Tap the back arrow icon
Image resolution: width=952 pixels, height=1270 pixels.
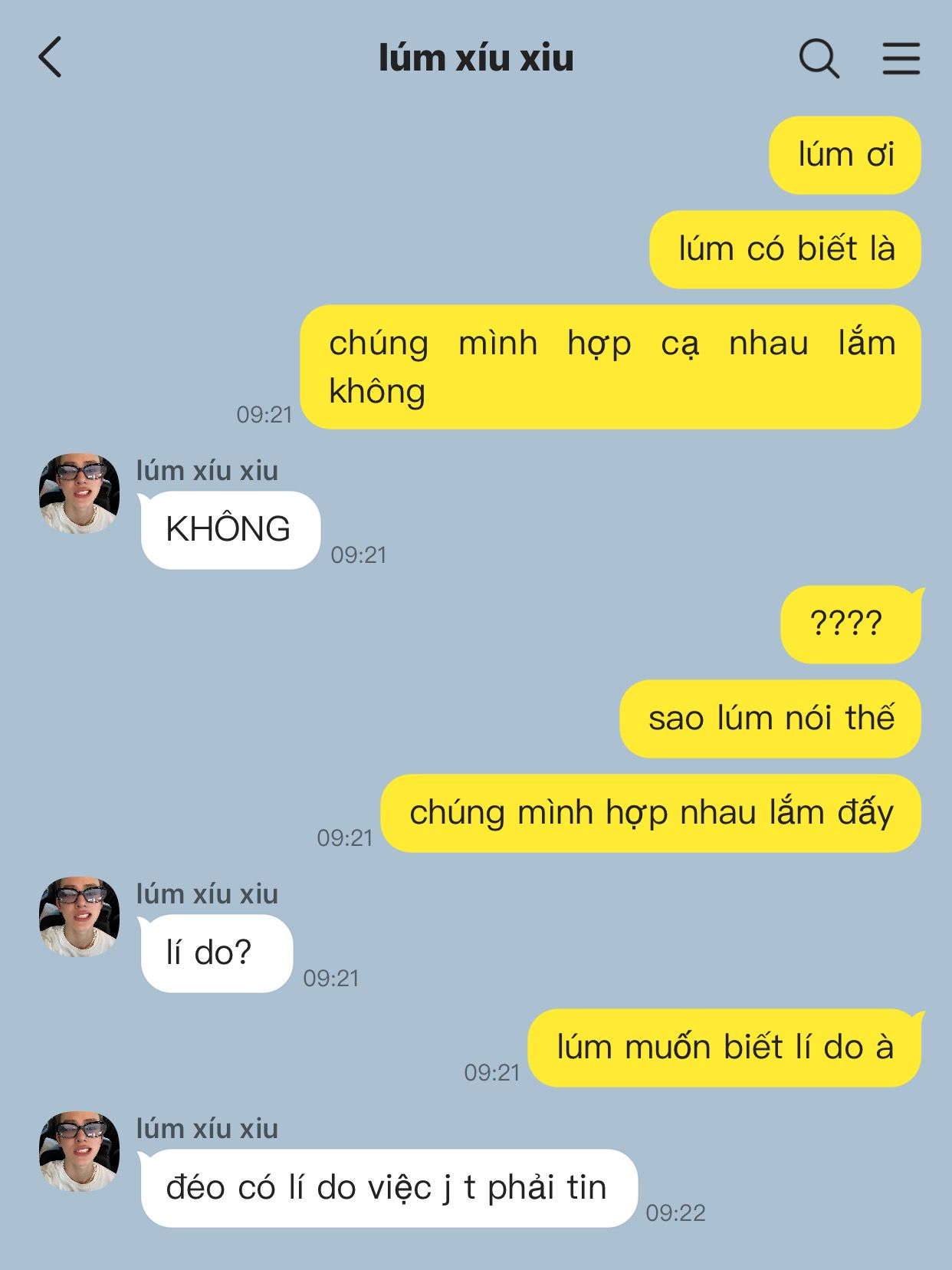tap(50, 58)
